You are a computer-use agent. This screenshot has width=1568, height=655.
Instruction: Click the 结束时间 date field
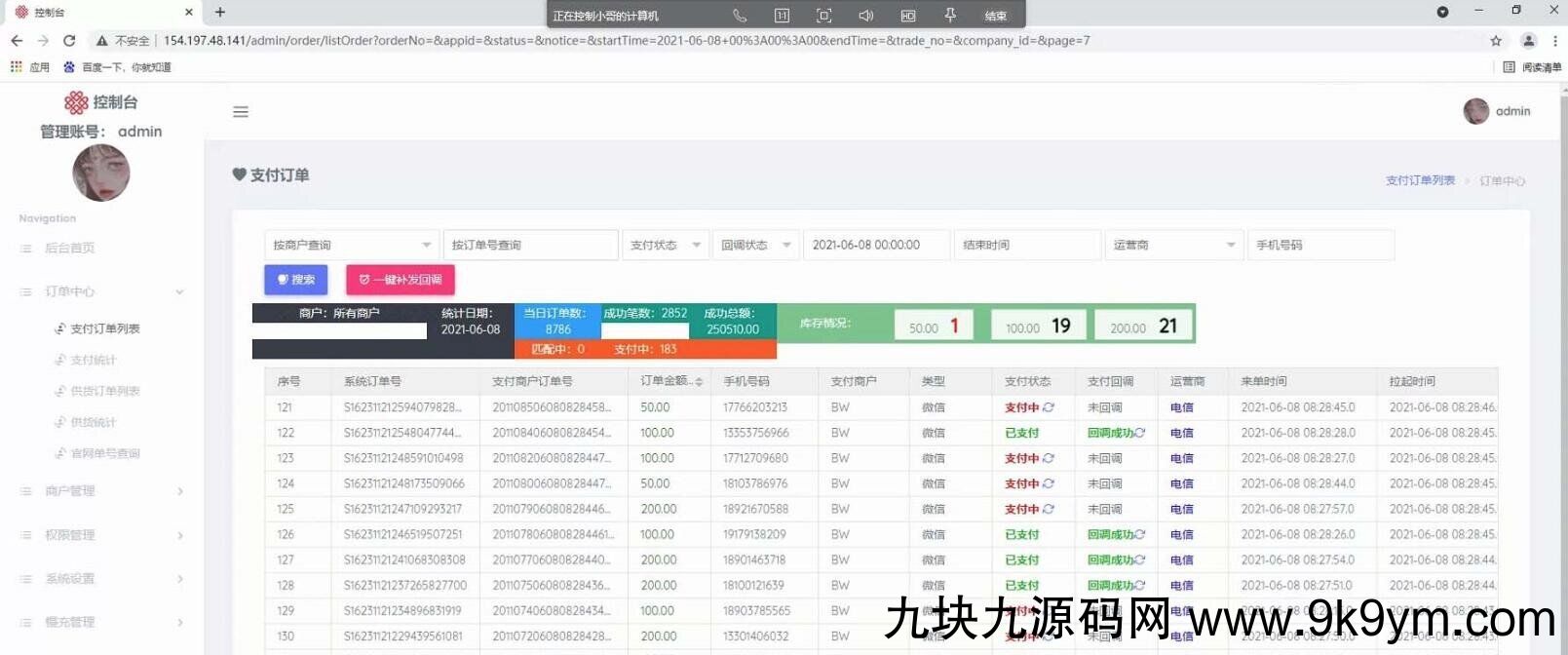point(1027,245)
